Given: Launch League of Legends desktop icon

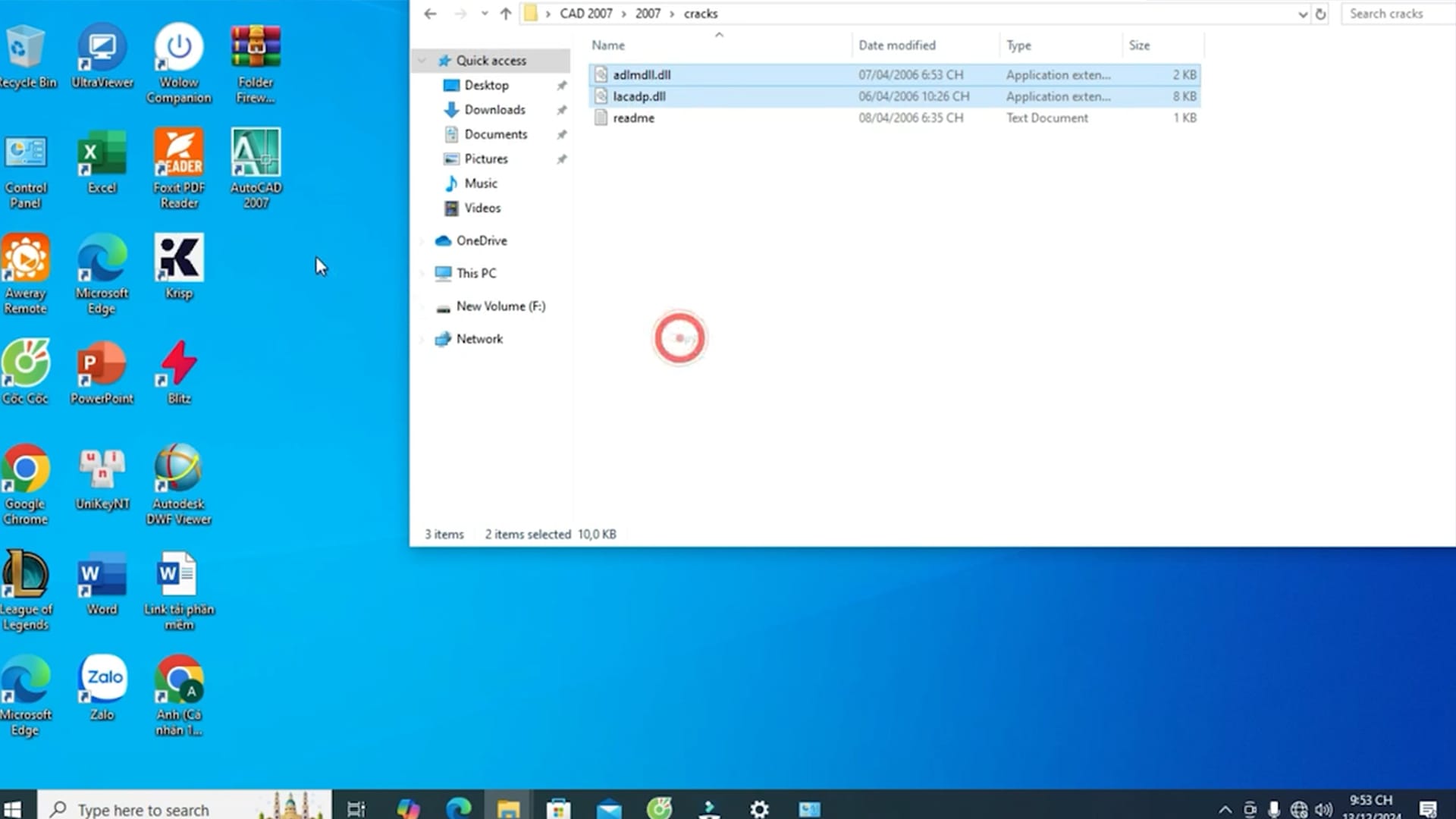Looking at the screenshot, I should click(26, 591).
